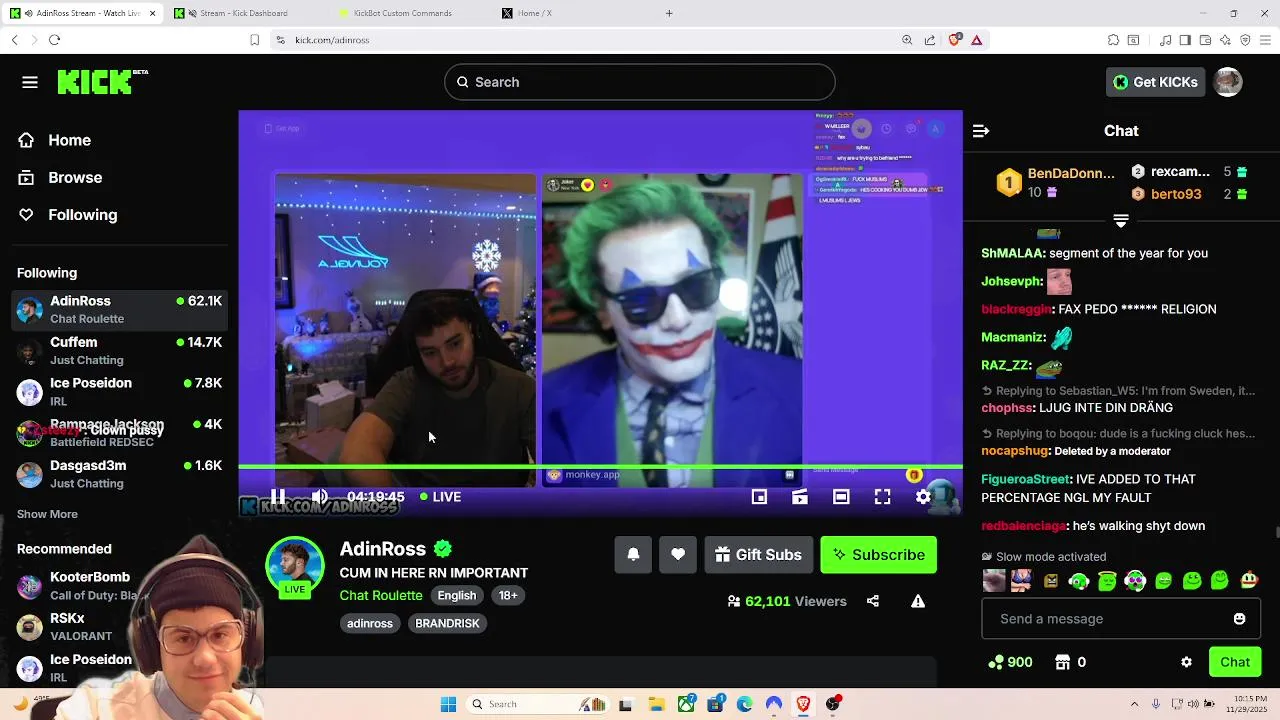The image size is (1280, 720).
Task: Toggle the browser sidebar panel
Action: 1185,40
